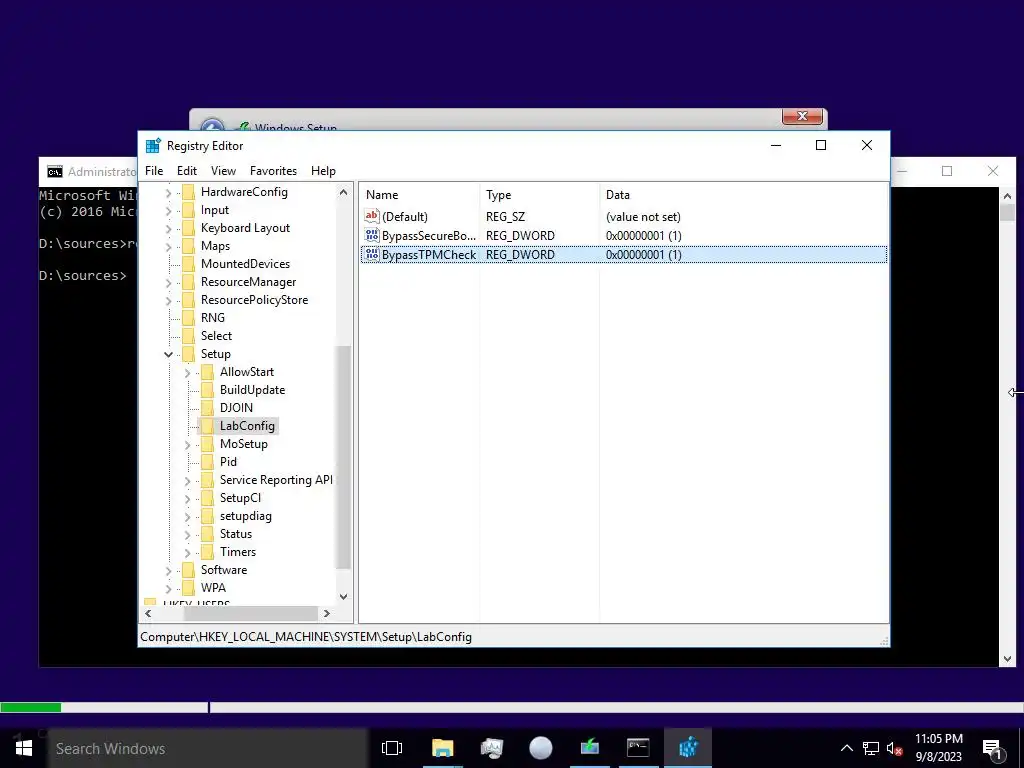Expand the Service Reporting API subkey
1024x768 pixels.
click(187, 480)
